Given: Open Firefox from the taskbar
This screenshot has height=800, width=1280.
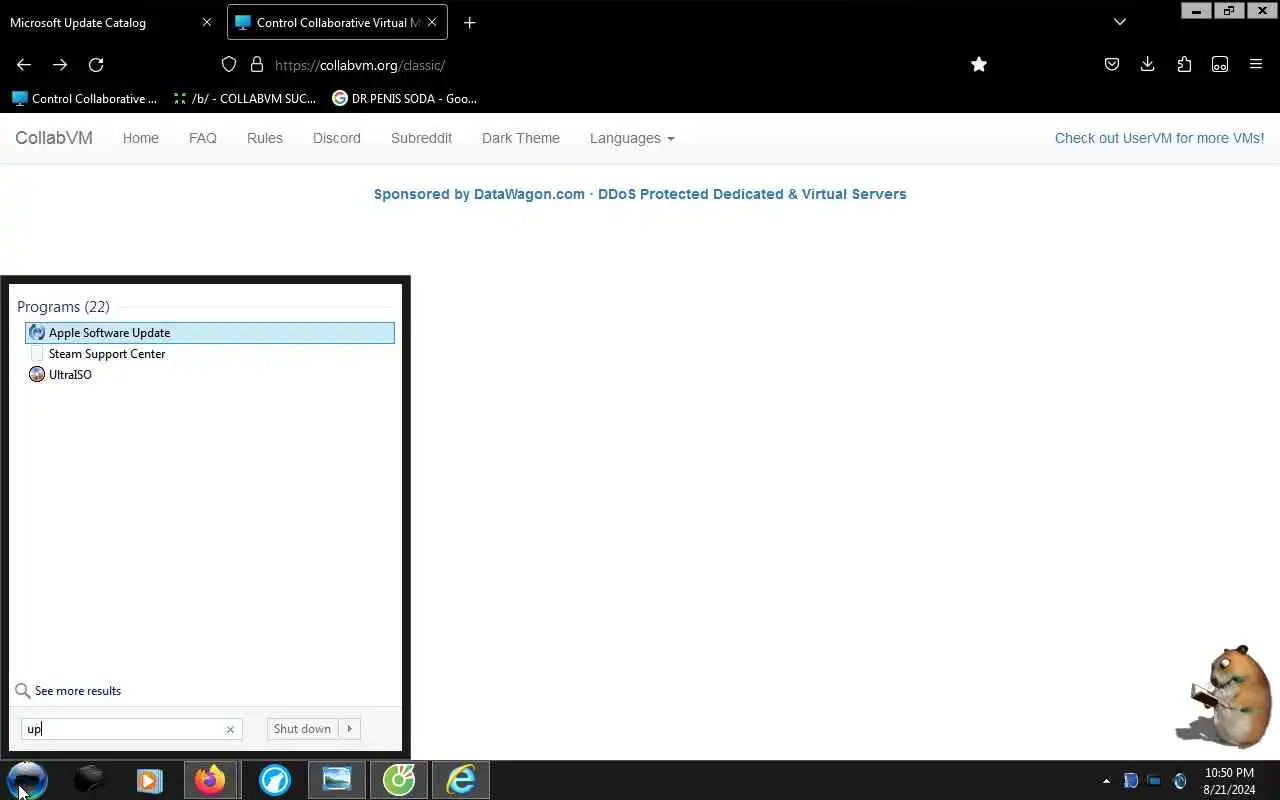Looking at the screenshot, I should tap(210, 780).
